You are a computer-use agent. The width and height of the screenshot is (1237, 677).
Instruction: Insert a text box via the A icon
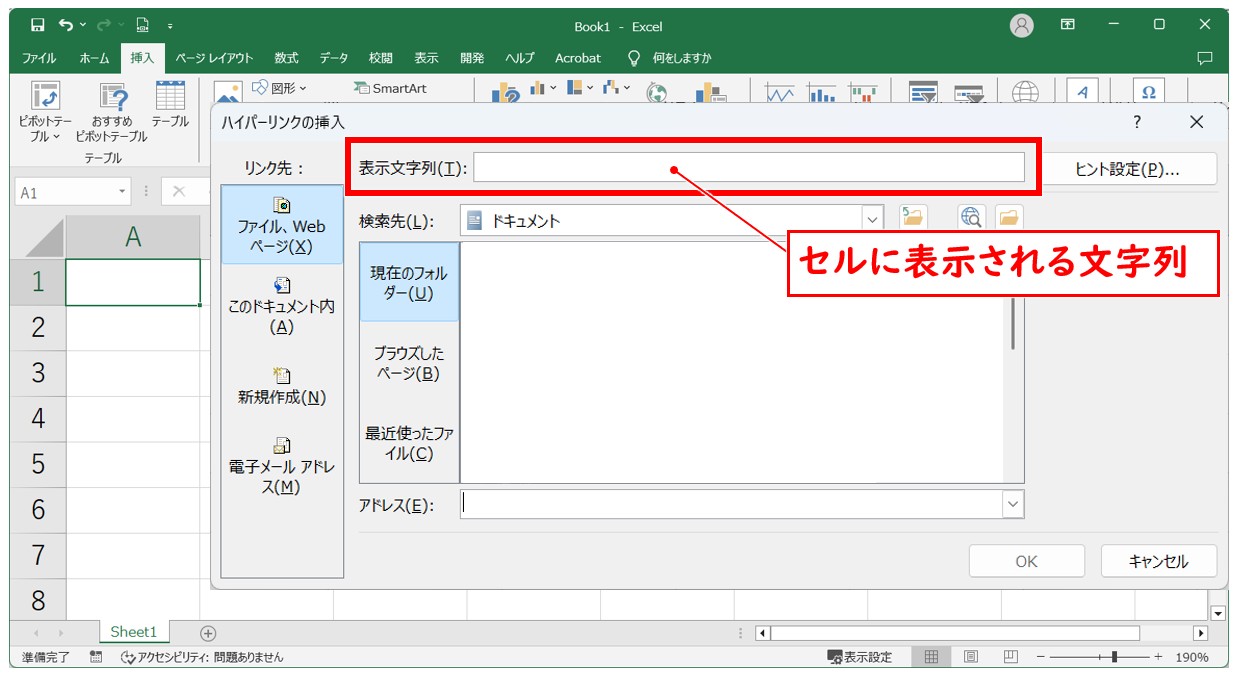point(1082,92)
